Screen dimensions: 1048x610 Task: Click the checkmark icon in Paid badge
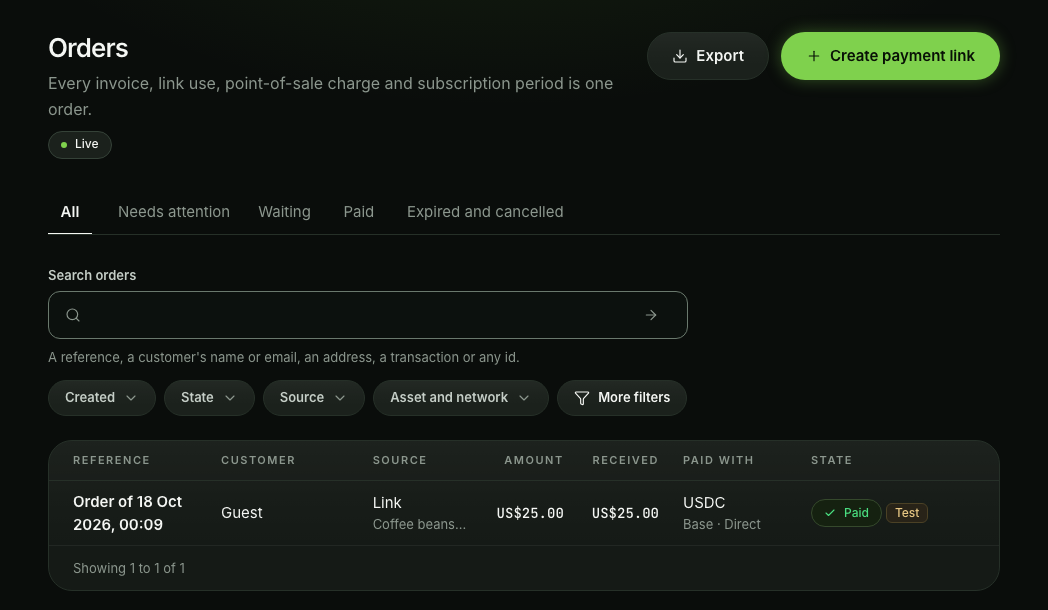pos(829,513)
